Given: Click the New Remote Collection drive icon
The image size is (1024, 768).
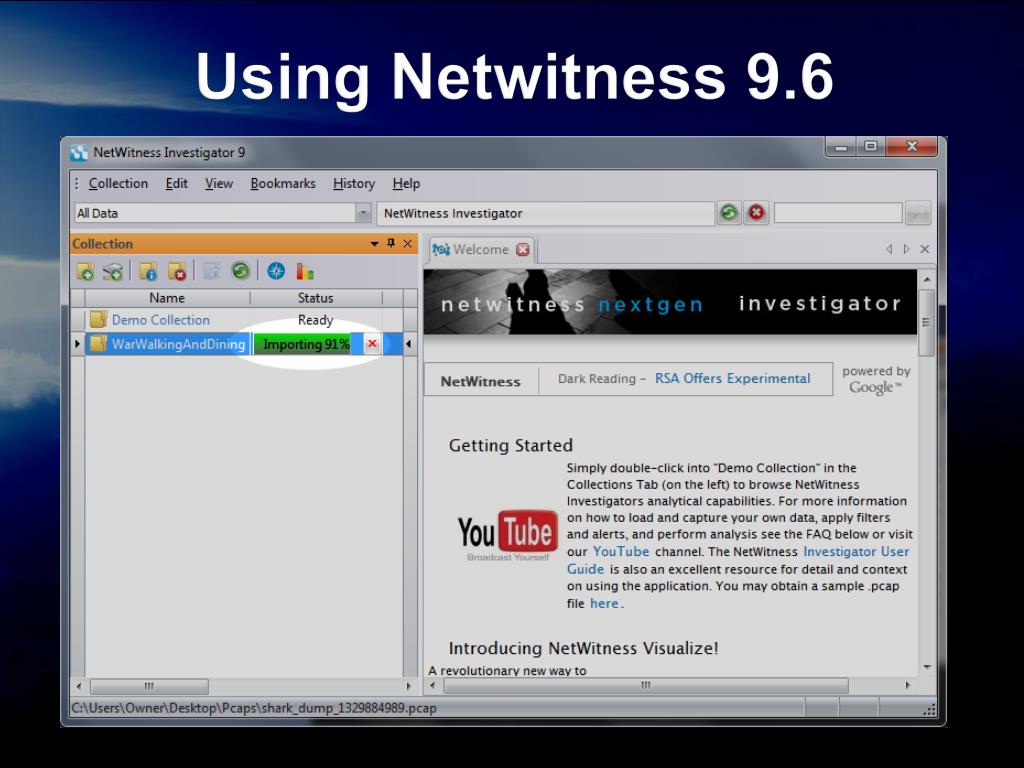Looking at the screenshot, I should pos(112,271).
